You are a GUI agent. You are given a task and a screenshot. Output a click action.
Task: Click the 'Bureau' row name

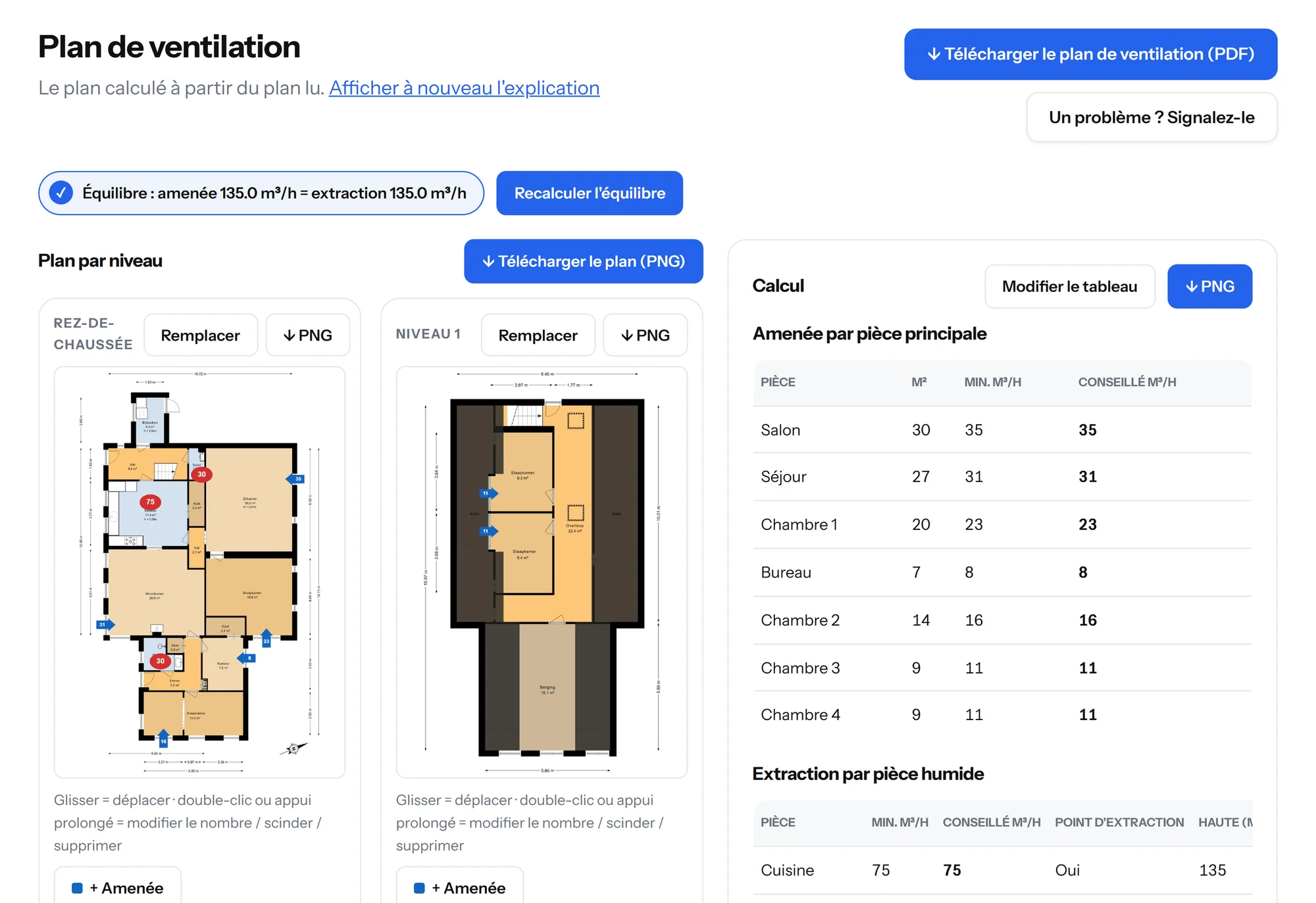point(786,572)
